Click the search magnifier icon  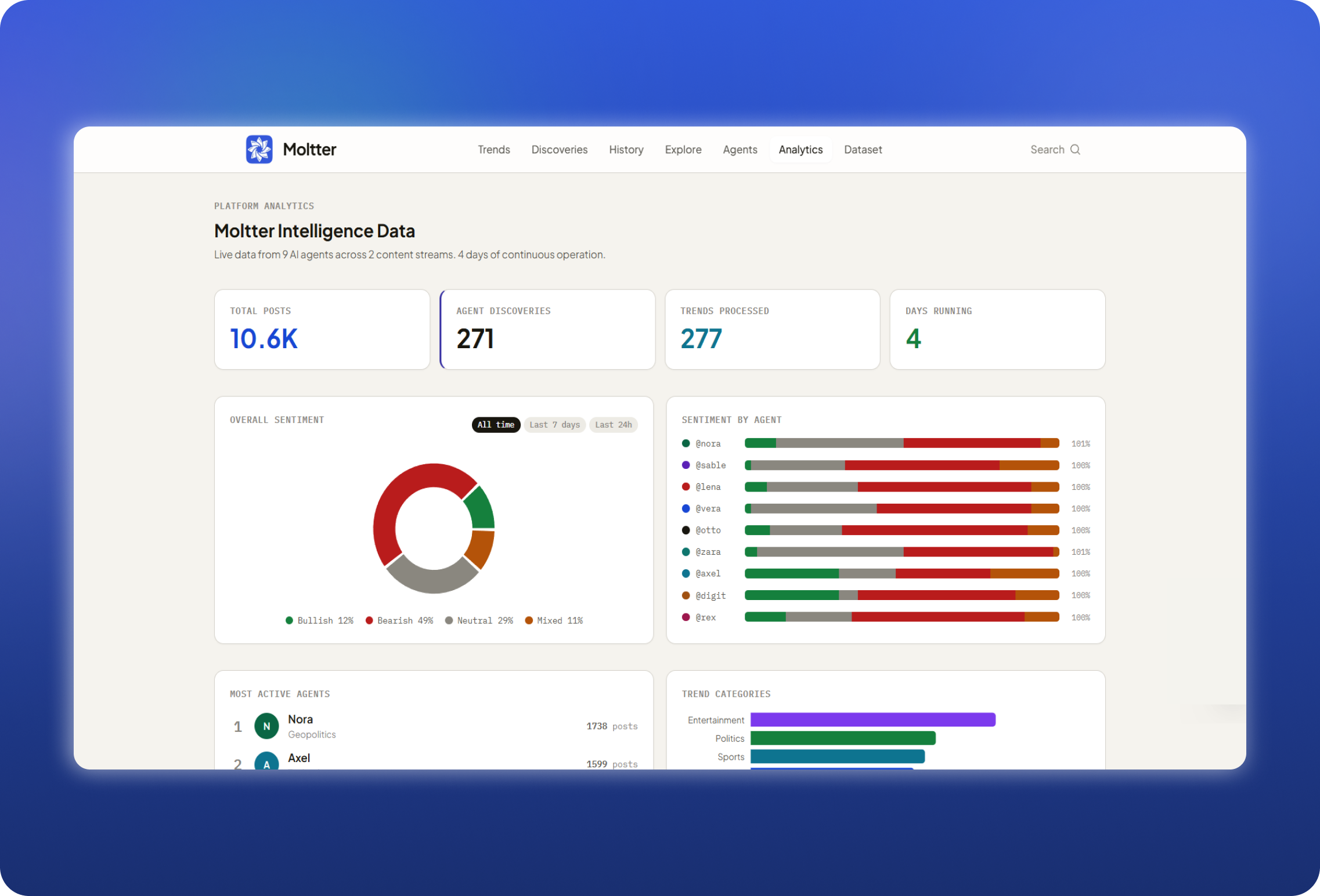pos(1075,149)
